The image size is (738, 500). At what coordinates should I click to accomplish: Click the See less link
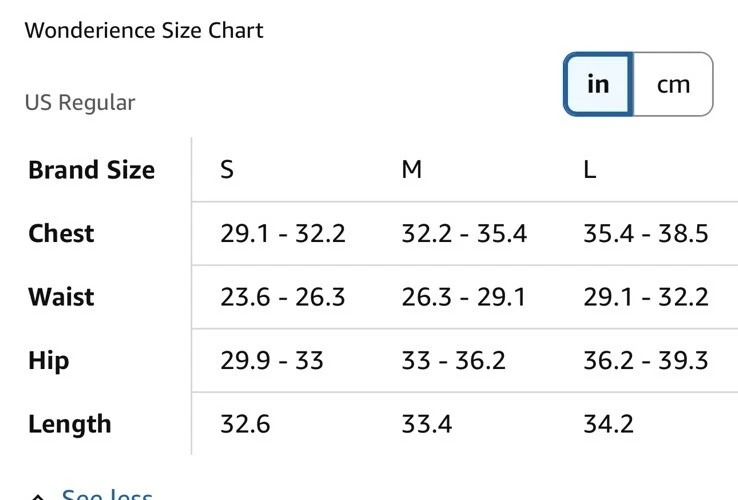click(107, 495)
